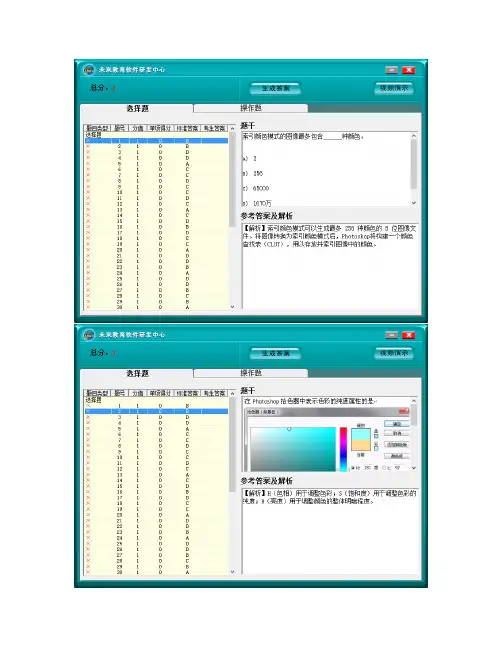Click 视频演示 button in lower window
This screenshot has width=502, height=649.
tap(394, 353)
